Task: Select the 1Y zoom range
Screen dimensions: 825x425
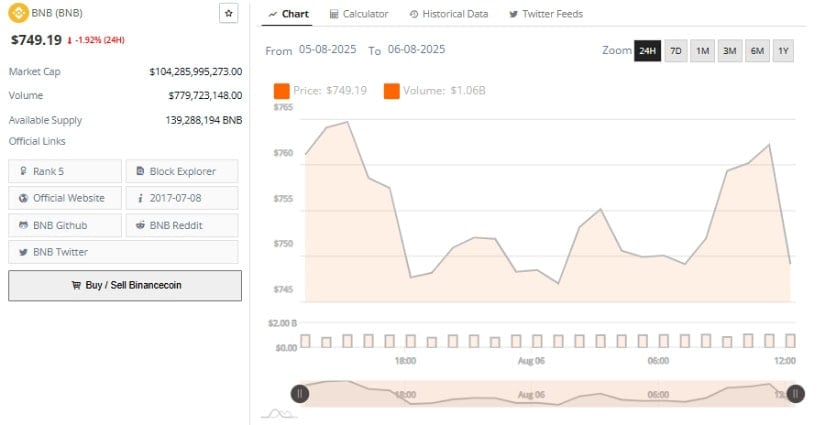Action: [x=783, y=51]
